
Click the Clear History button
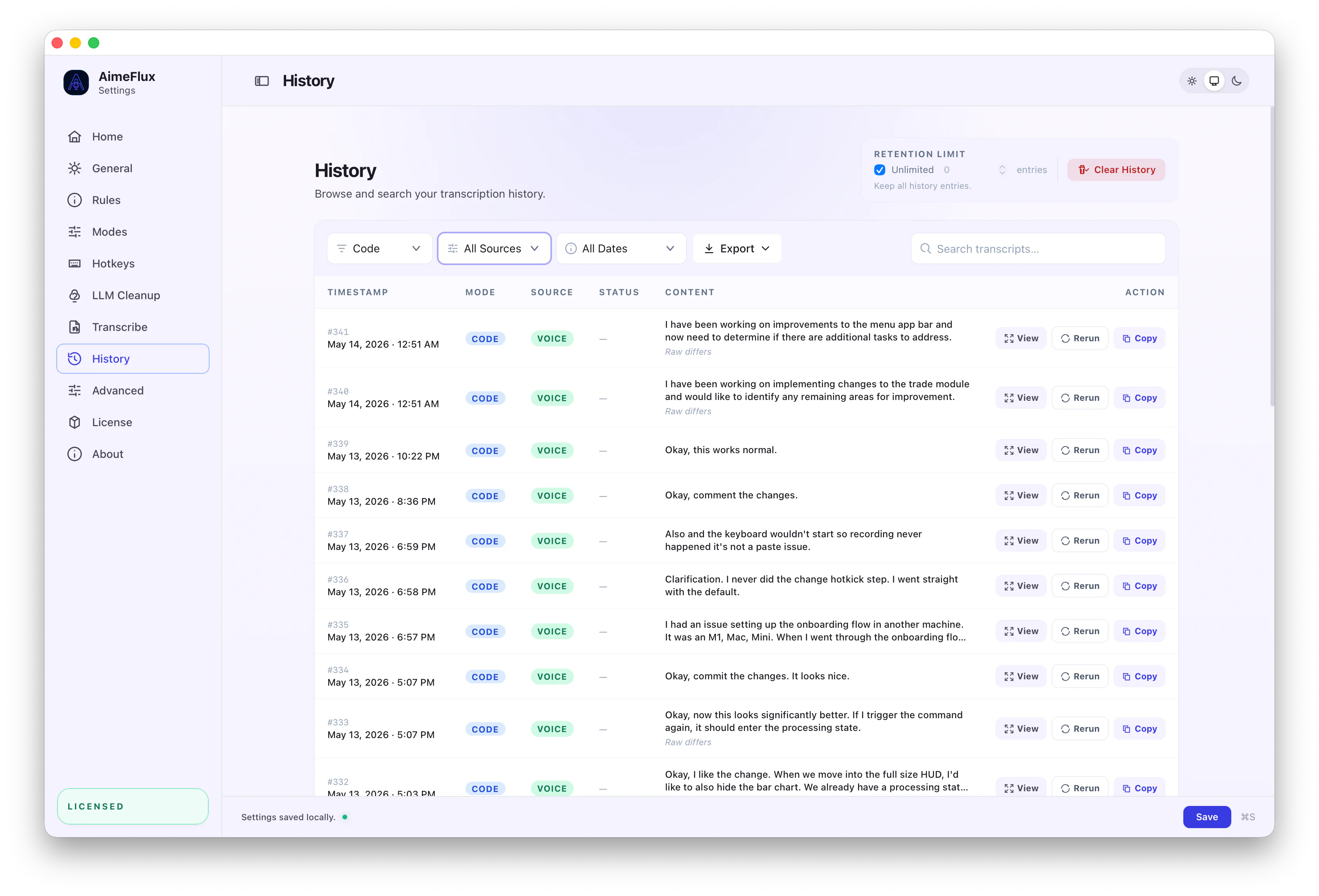1116,170
